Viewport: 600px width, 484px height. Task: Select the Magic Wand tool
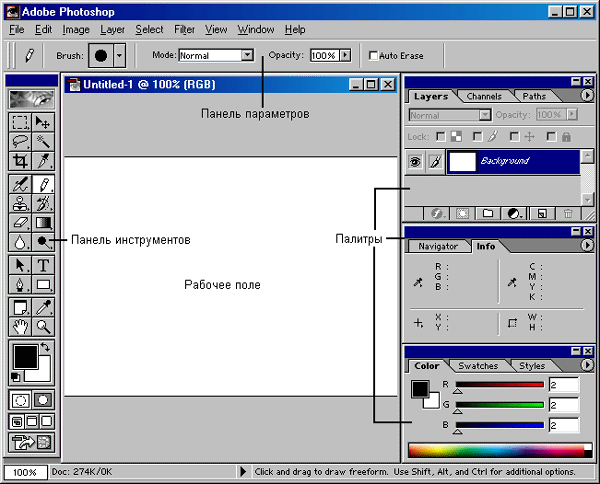pos(43,142)
